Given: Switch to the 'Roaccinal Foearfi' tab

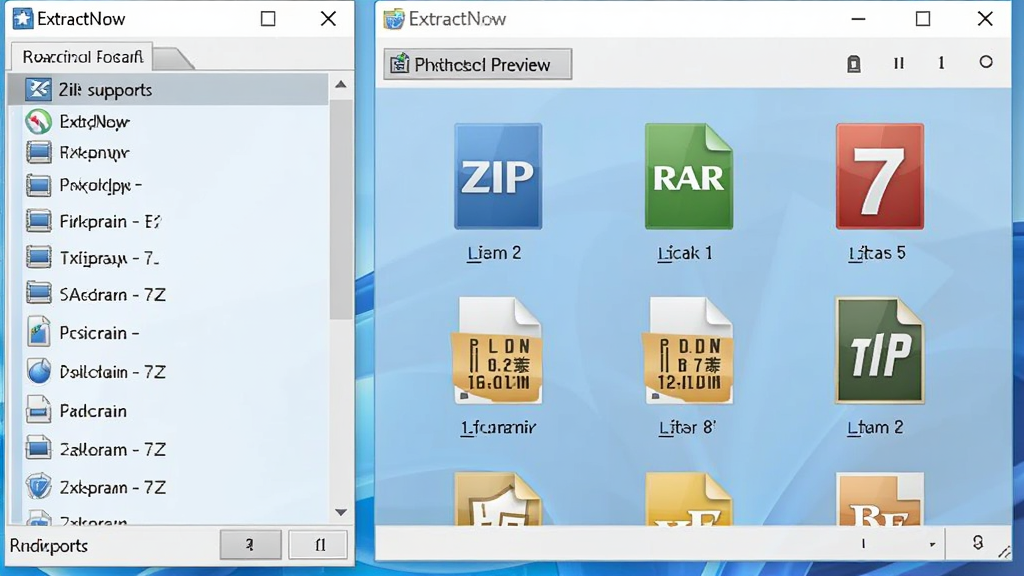Looking at the screenshot, I should [82, 57].
